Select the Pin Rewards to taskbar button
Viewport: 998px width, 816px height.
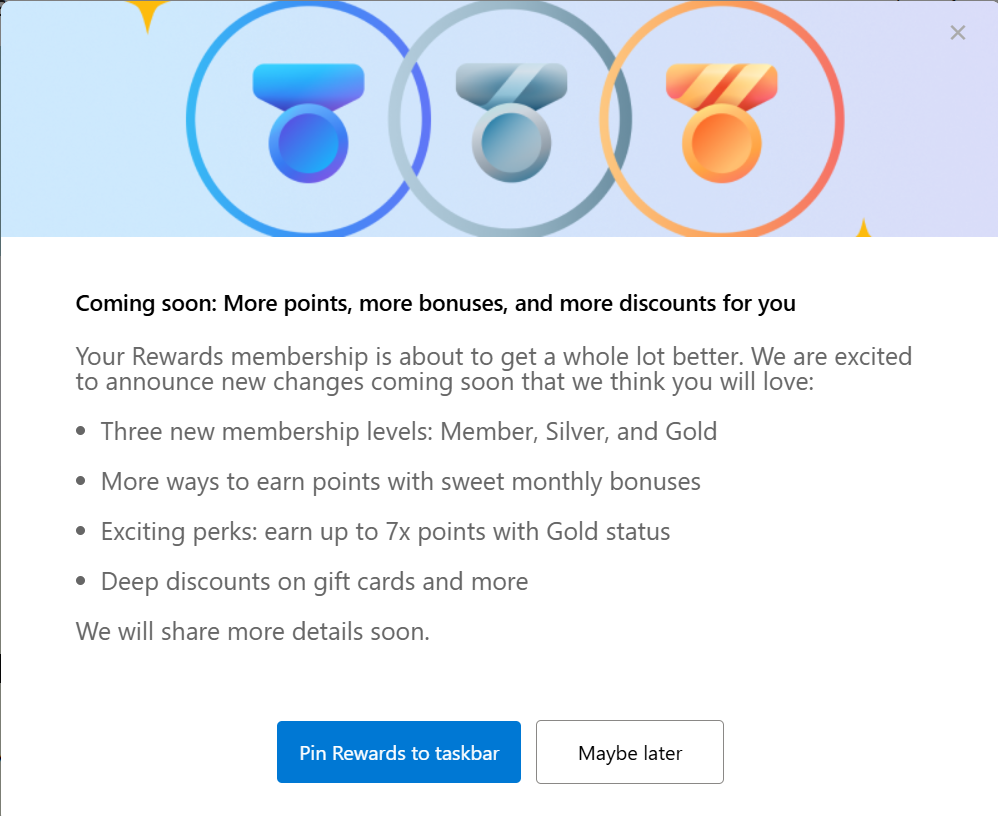(x=398, y=752)
